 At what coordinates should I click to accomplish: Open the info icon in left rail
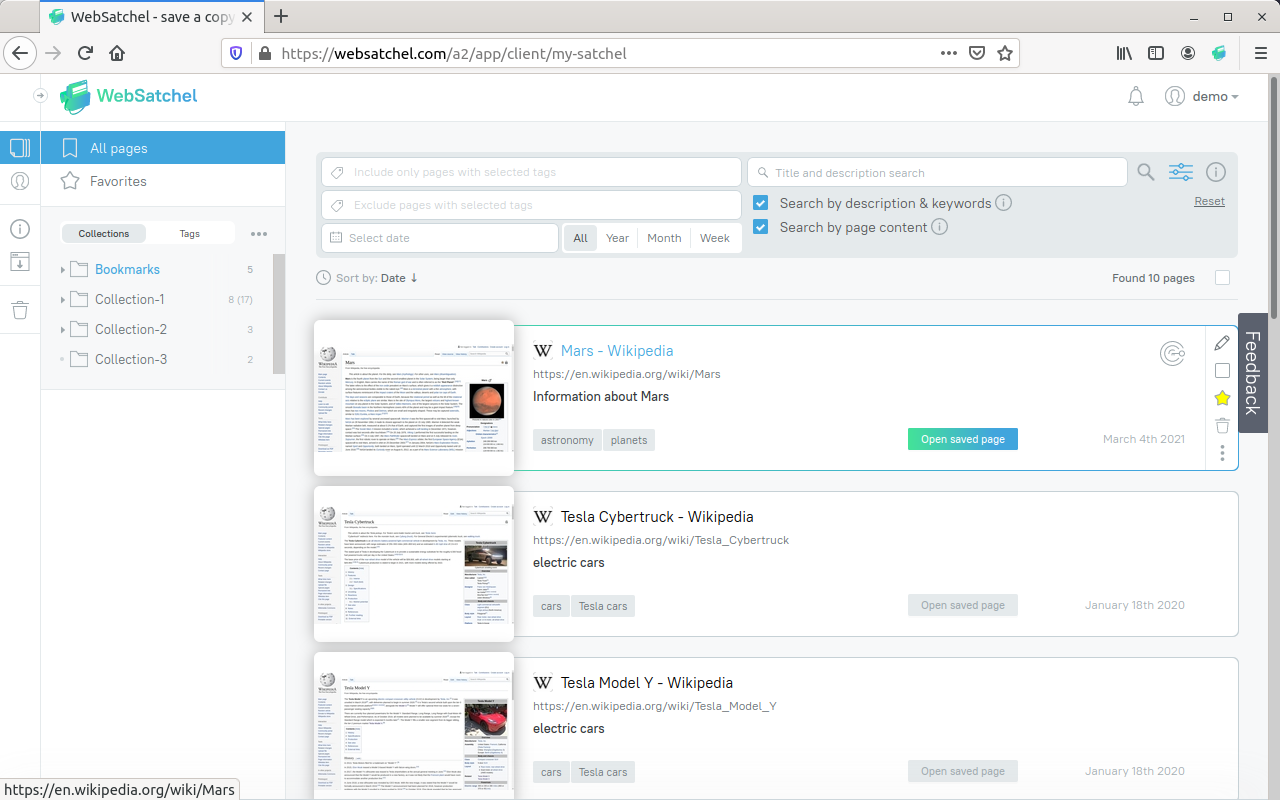19,229
